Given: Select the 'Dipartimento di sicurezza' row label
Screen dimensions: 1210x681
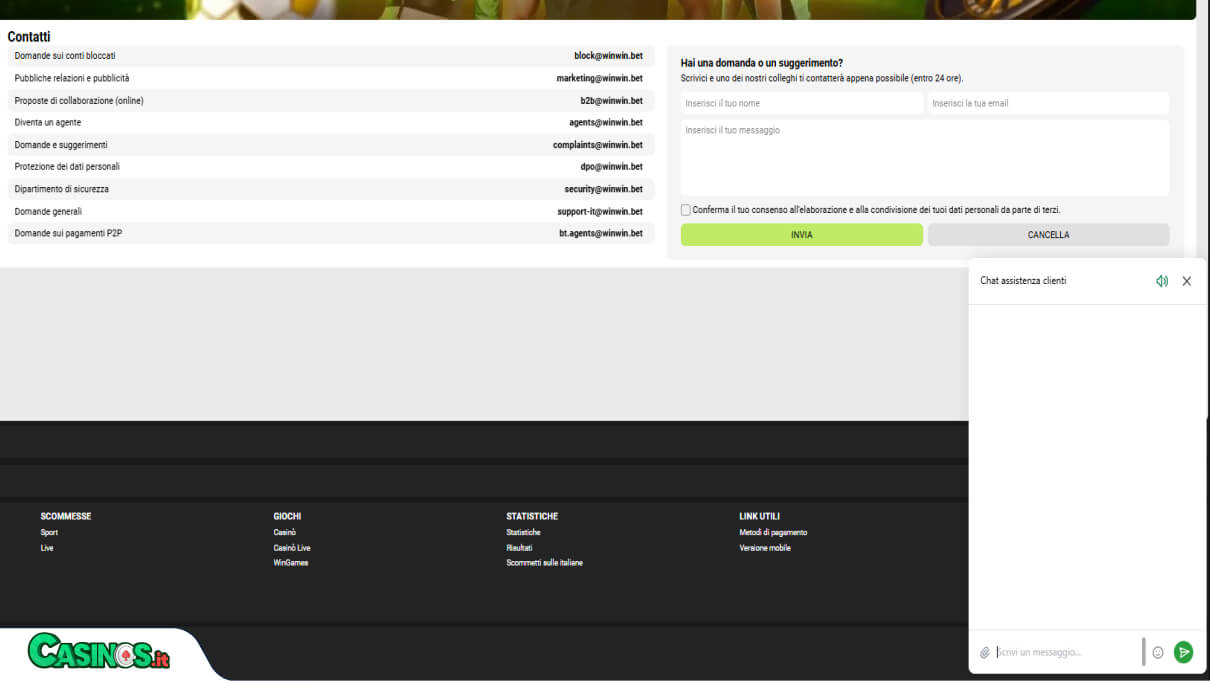Looking at the screenshot, I should click(62, 189).
